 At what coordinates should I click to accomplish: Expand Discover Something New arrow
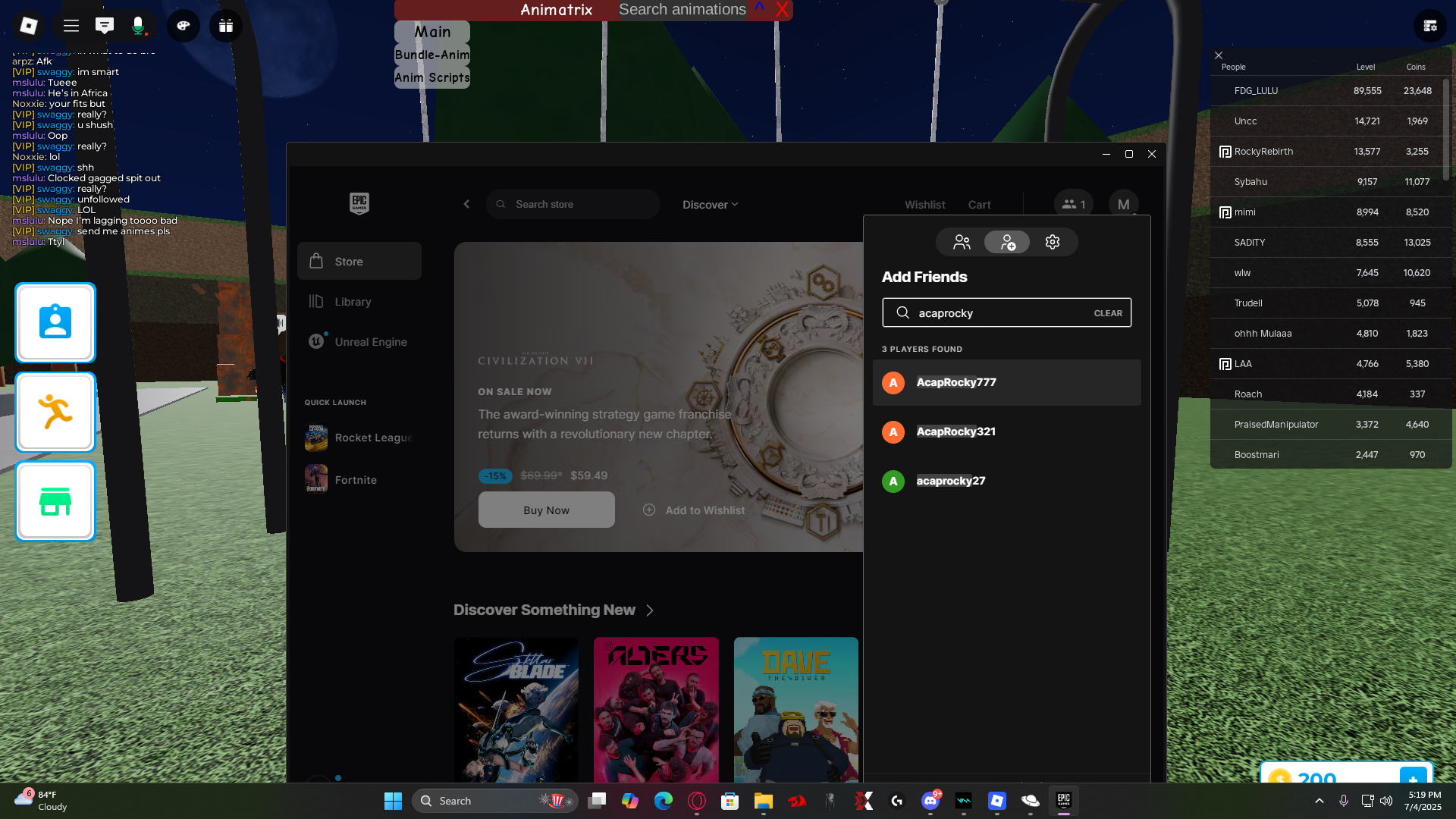pyautogui.click(x=650, y=610)
